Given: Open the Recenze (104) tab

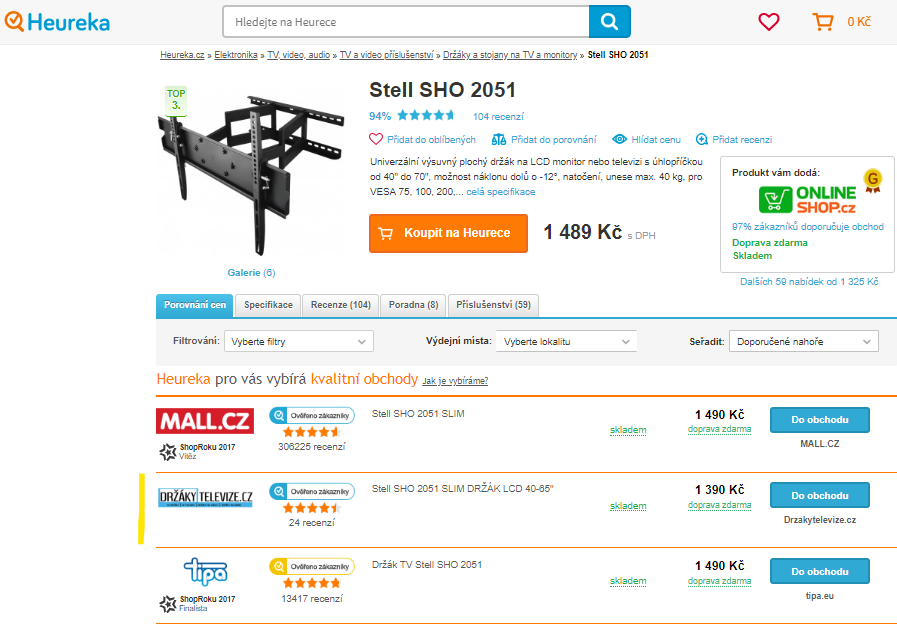Looking at the screenshot, I should click(340, 305).
